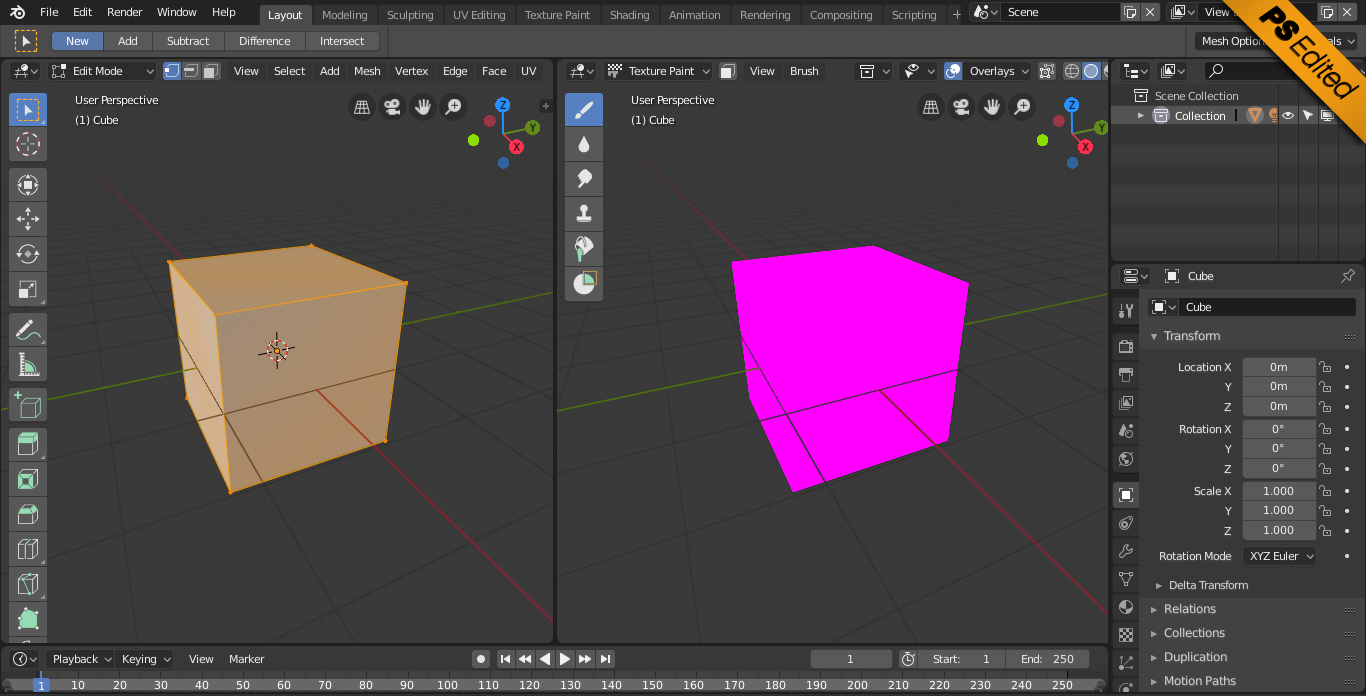This screenshot has height=696, width=1366.
Task: Pin the Cube properties panel
Action: point(1347,276)
